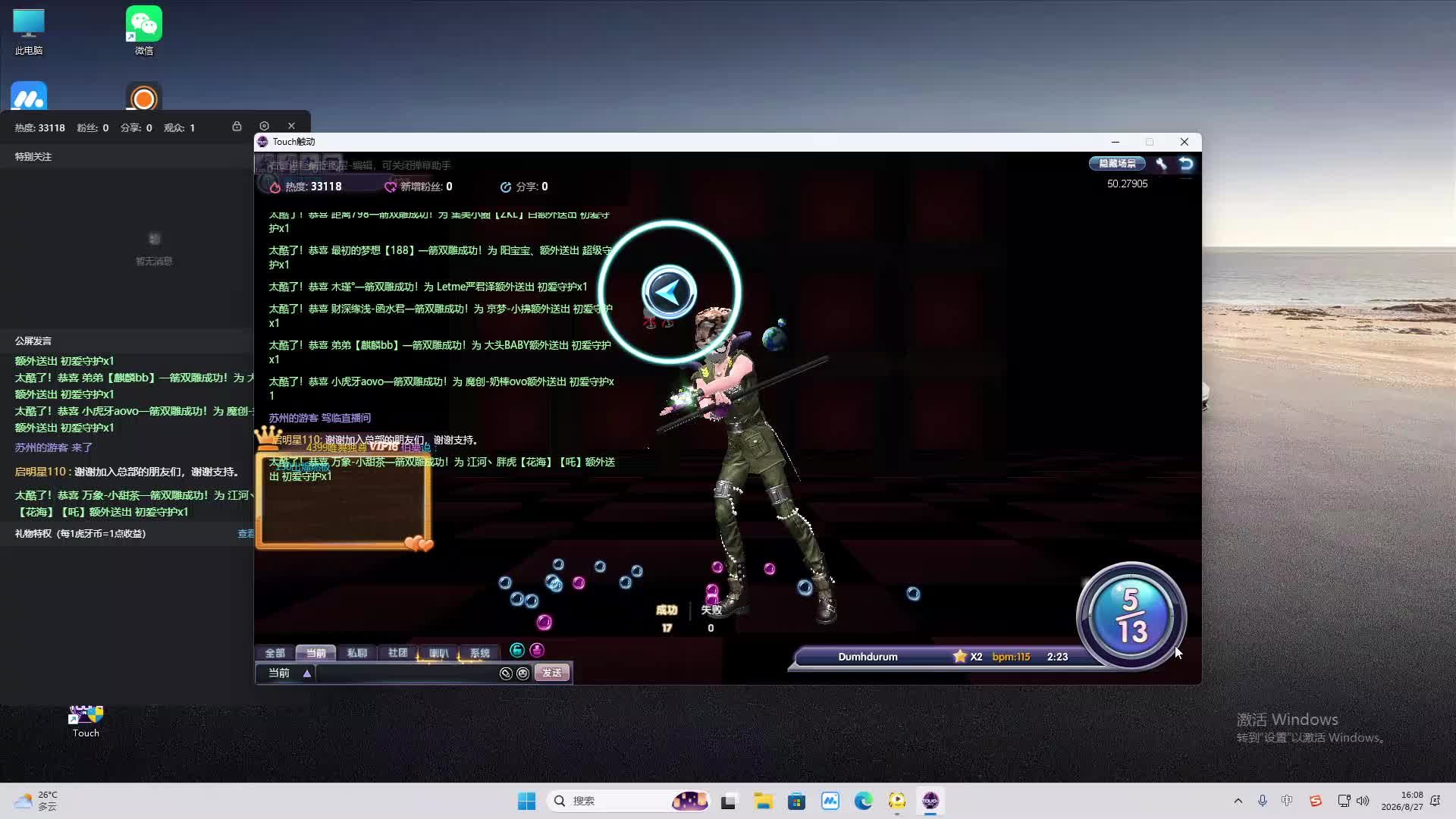Switch to the 当前 chat tab
This screenshot has height=819, width=1456.
[x=315, y=652]
